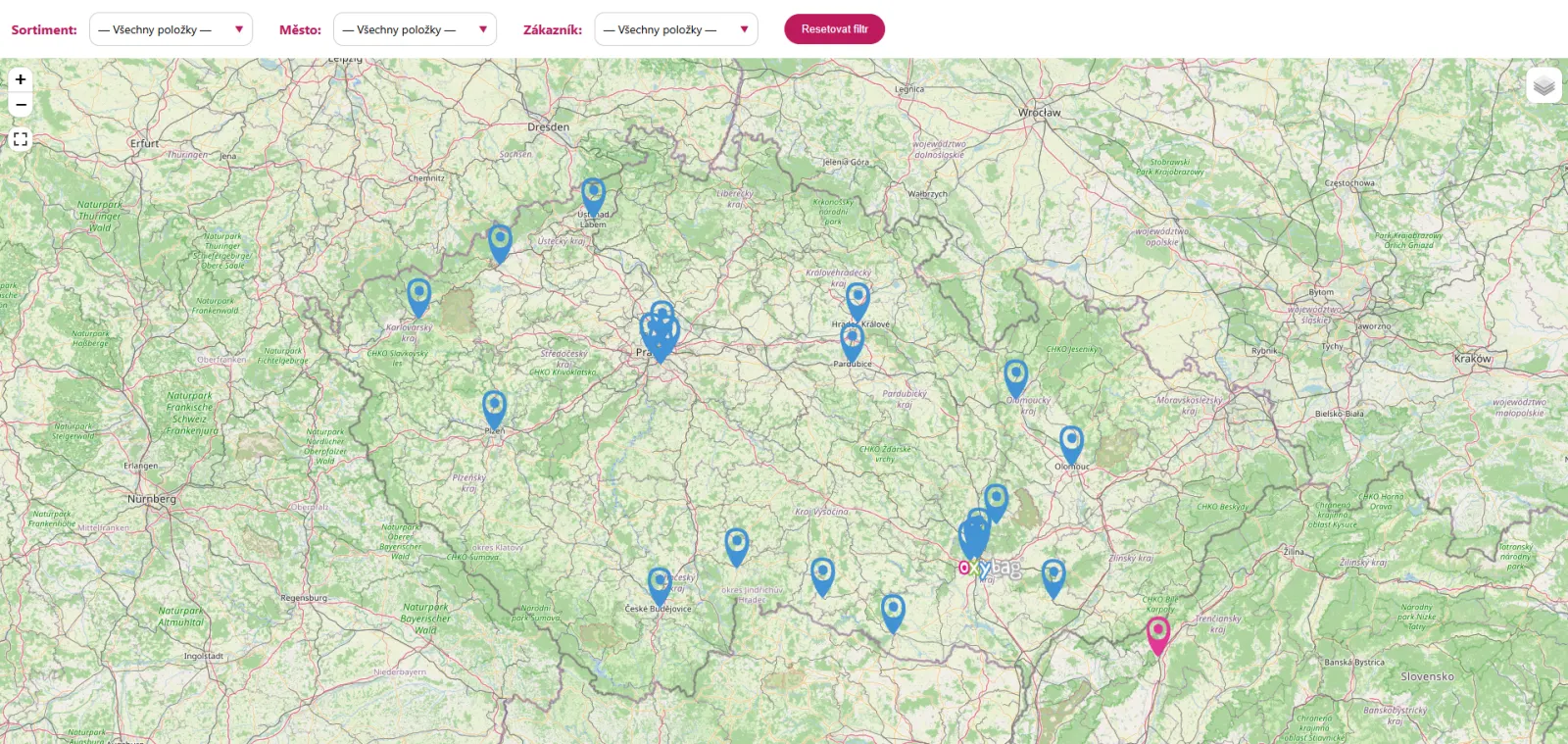Open the map layers switcher
Image resolution: width=1568 pixels, height=744 pixels.
(1543, 85)
